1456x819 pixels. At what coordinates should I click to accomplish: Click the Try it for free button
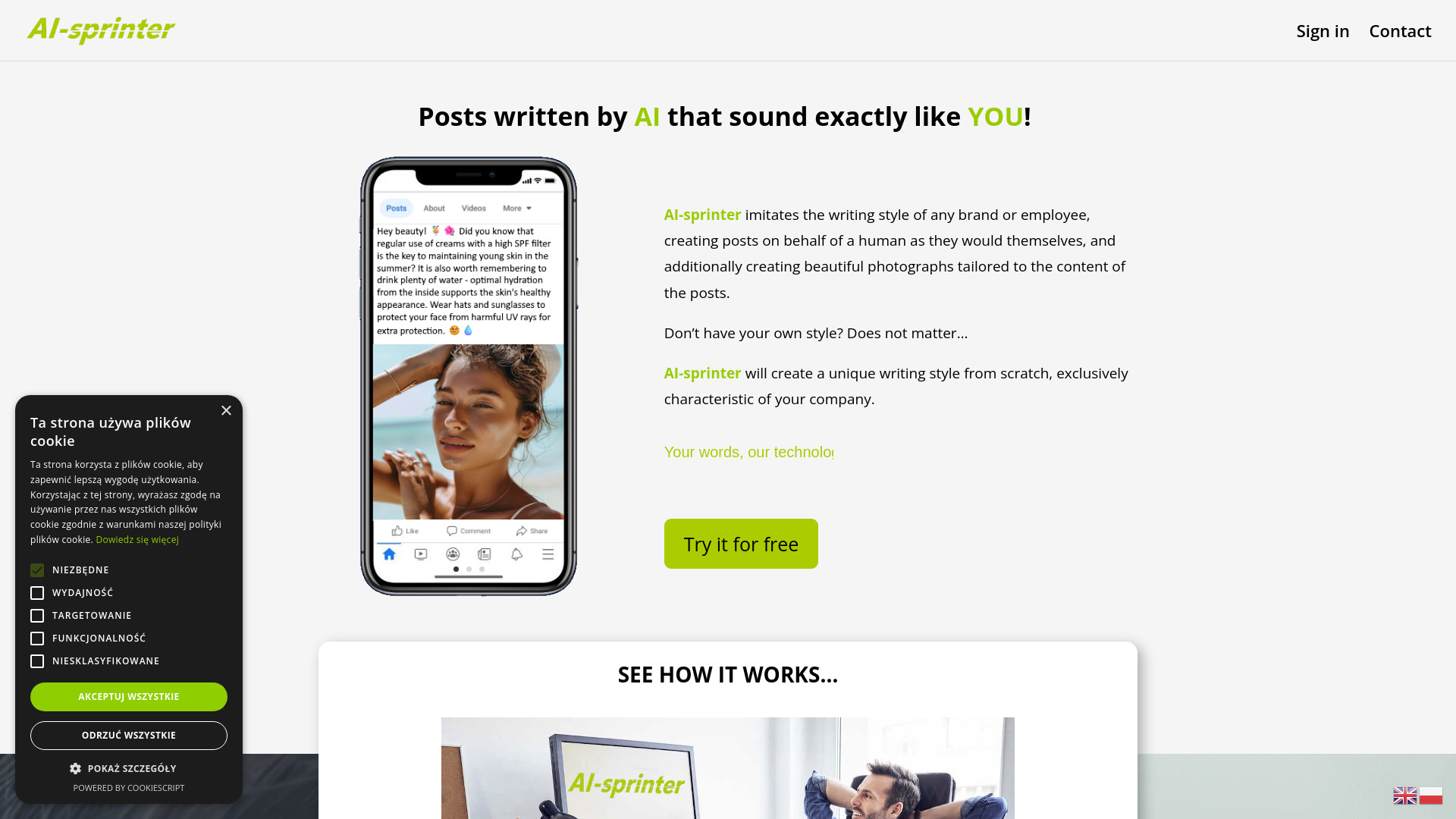click(x=741, y=543)
